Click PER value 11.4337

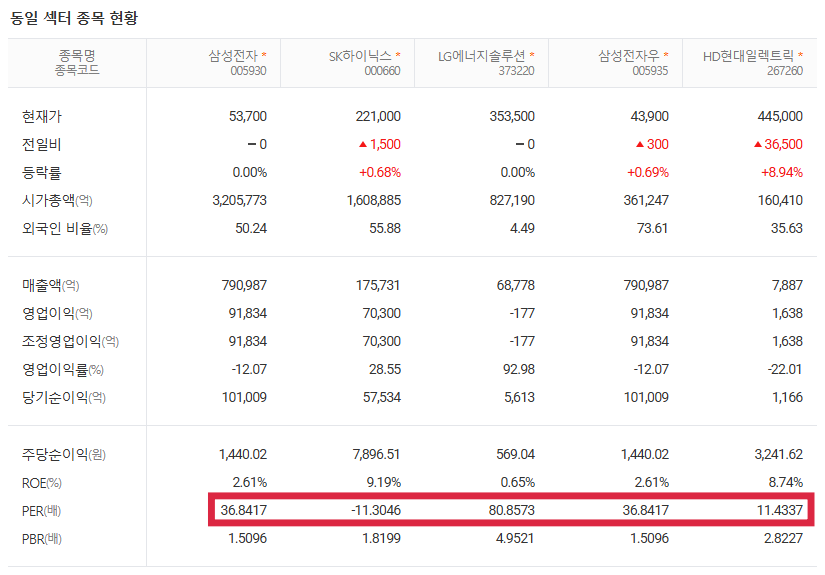click(780, 510)
